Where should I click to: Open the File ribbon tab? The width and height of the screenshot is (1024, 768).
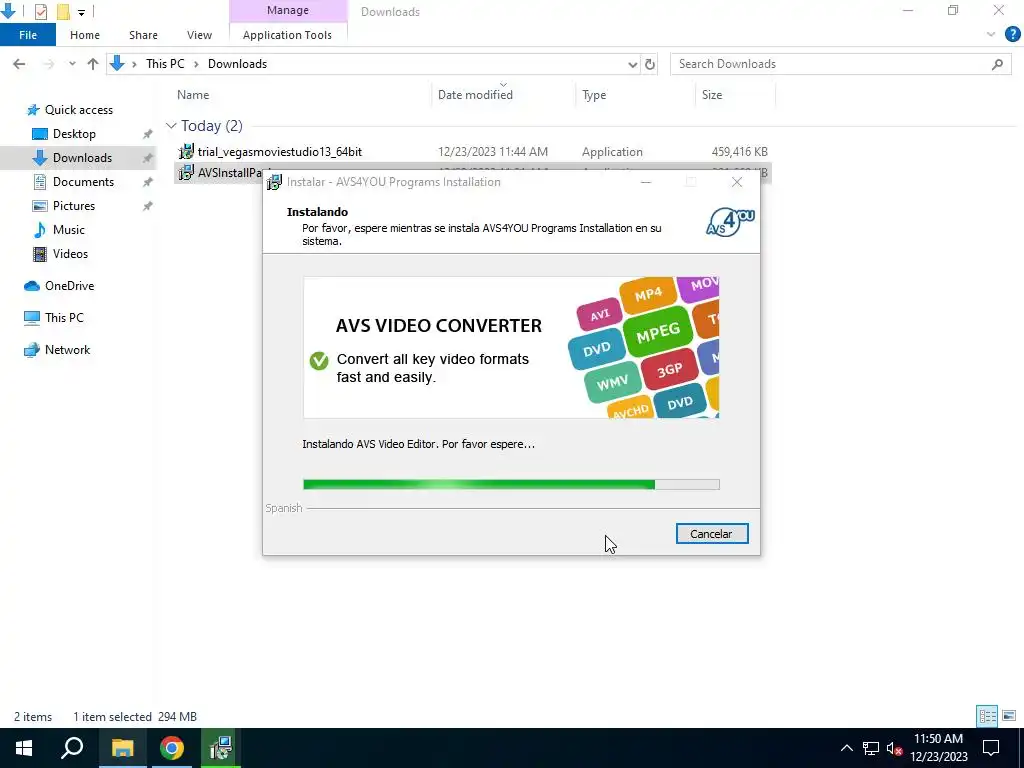tap(28, 35)
